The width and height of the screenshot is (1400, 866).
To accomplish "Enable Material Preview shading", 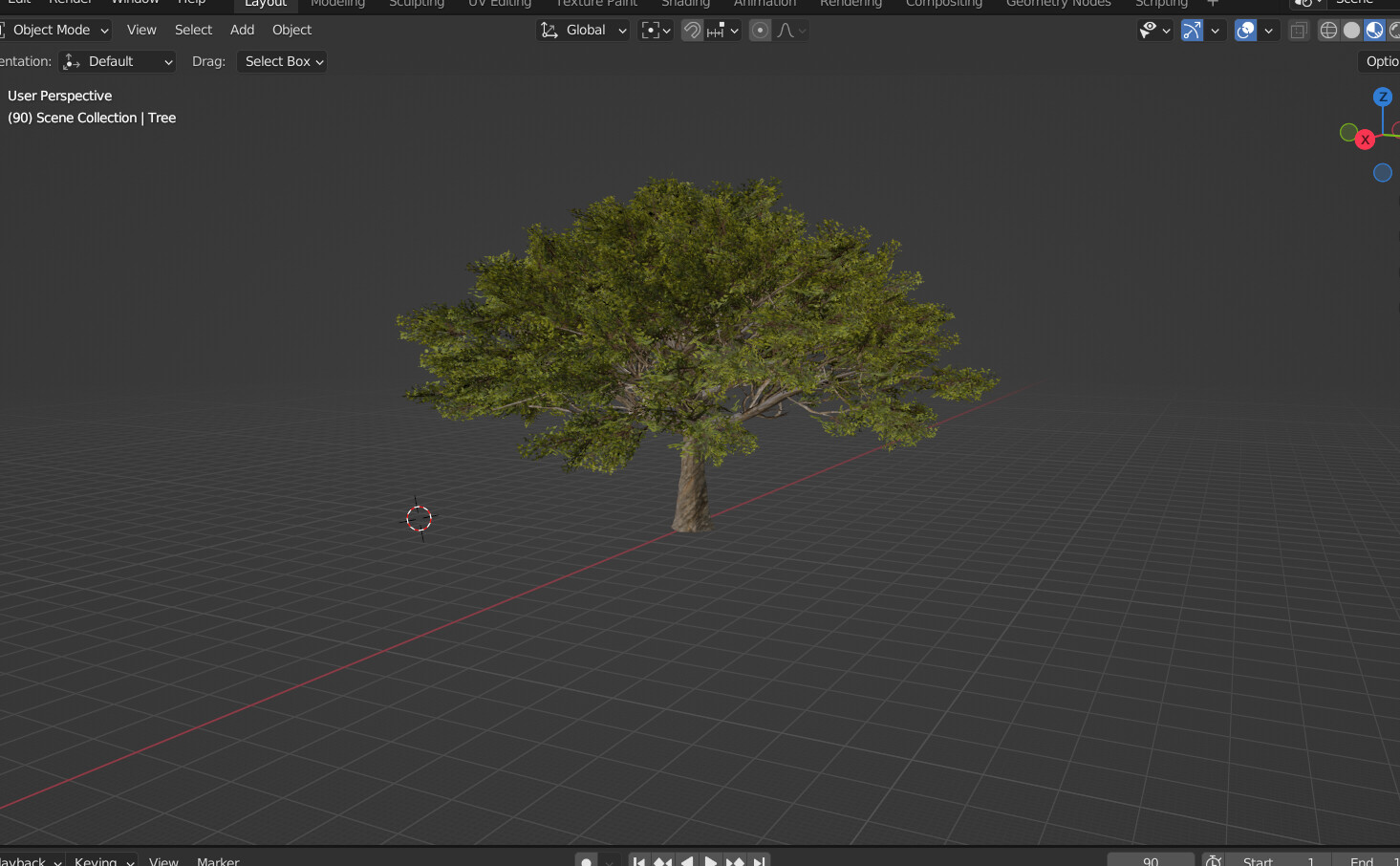I will coord(1374,30).
